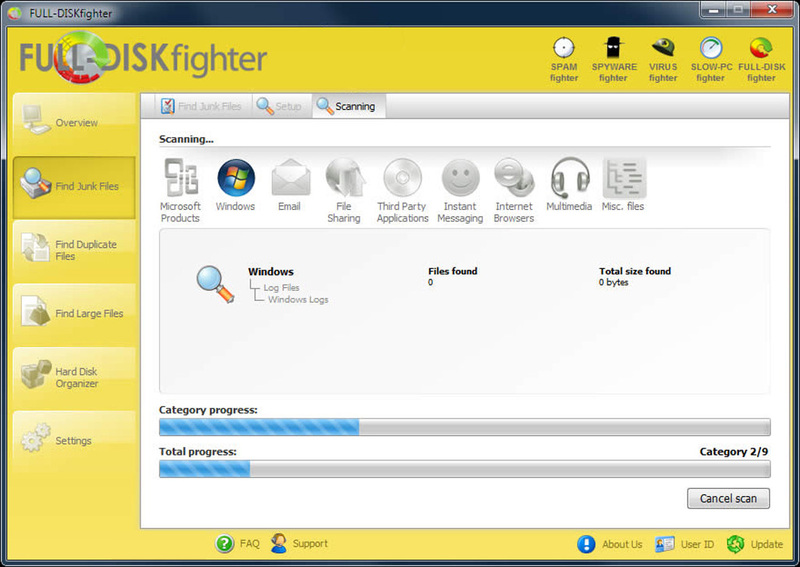Image resolution: width=800 pixels, height=567 pixels.
Task: Click the Category 2/9 indicator
Action: click(x=734, y=452)
